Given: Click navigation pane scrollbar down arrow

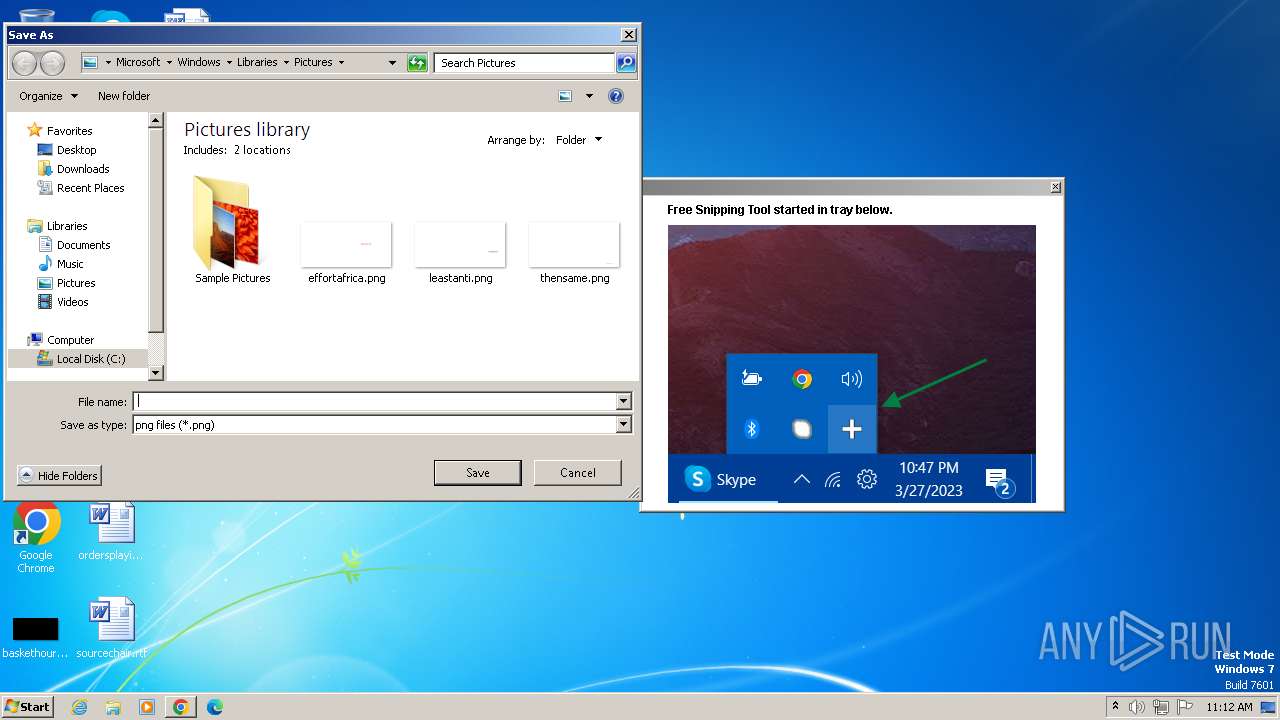Looking at the screenshot, I should (155, 373).
